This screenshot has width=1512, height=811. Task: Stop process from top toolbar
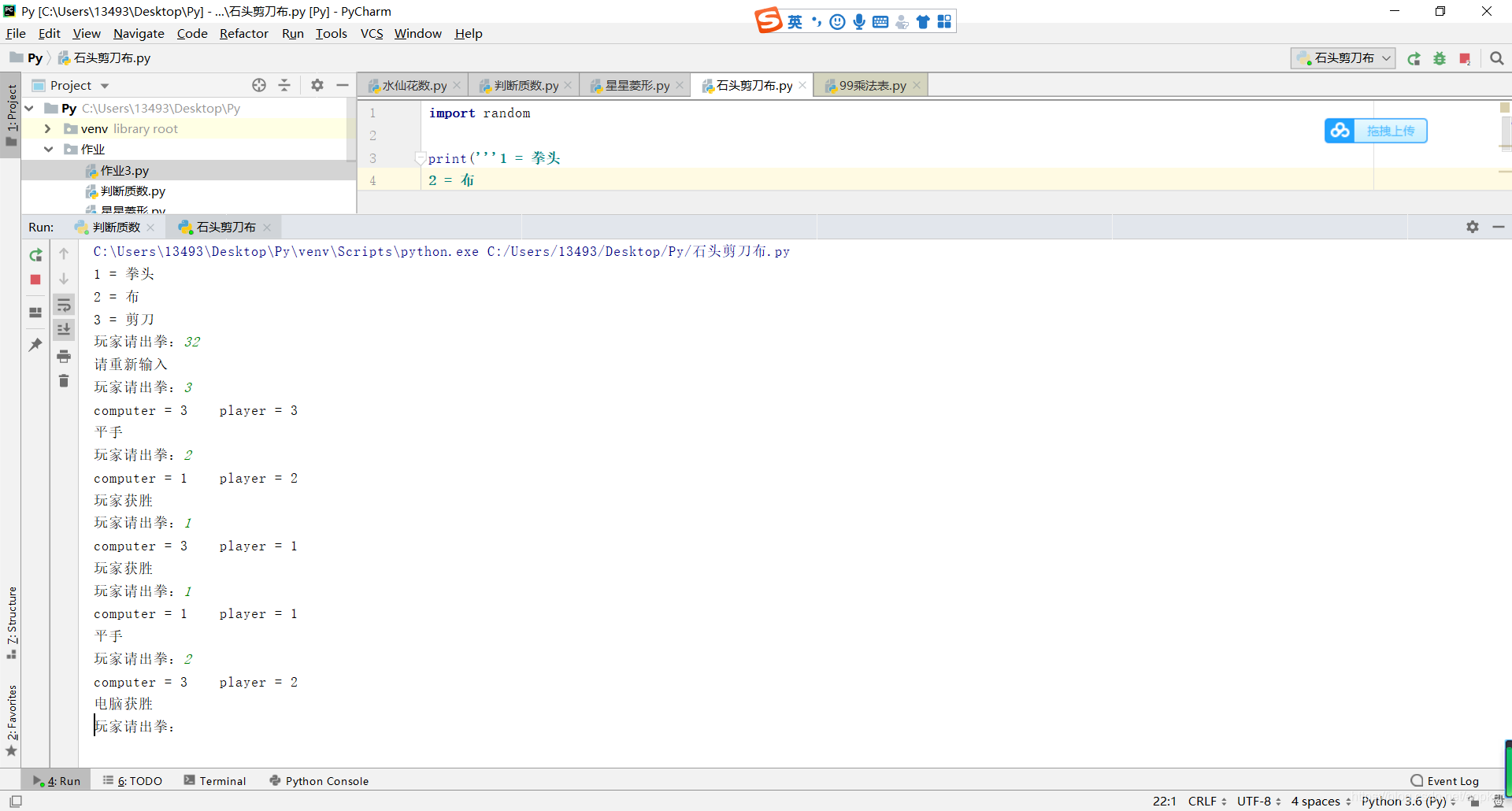[x=1465, y=58]
